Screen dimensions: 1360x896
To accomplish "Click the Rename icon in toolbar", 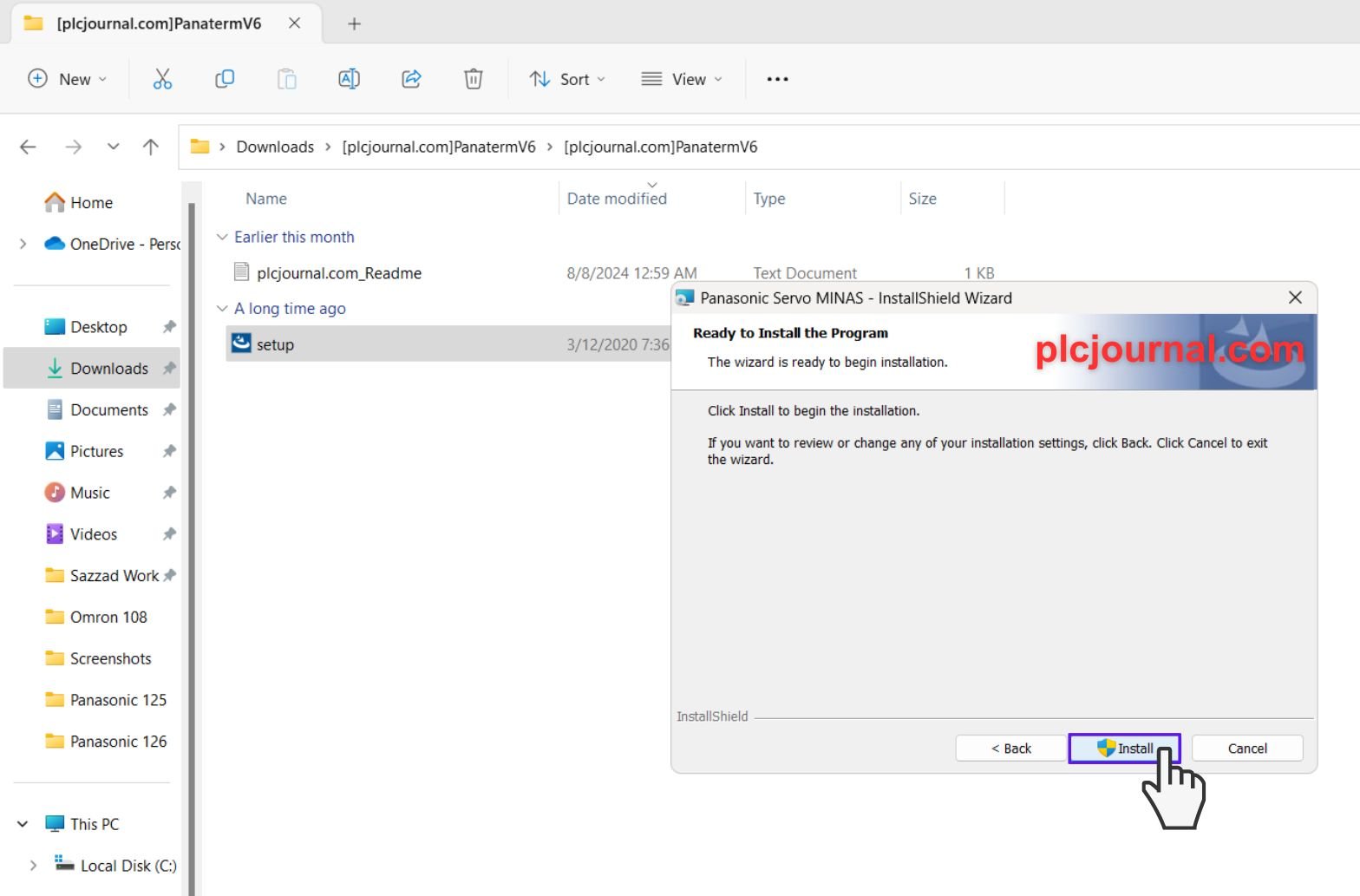I will (349, 79).
